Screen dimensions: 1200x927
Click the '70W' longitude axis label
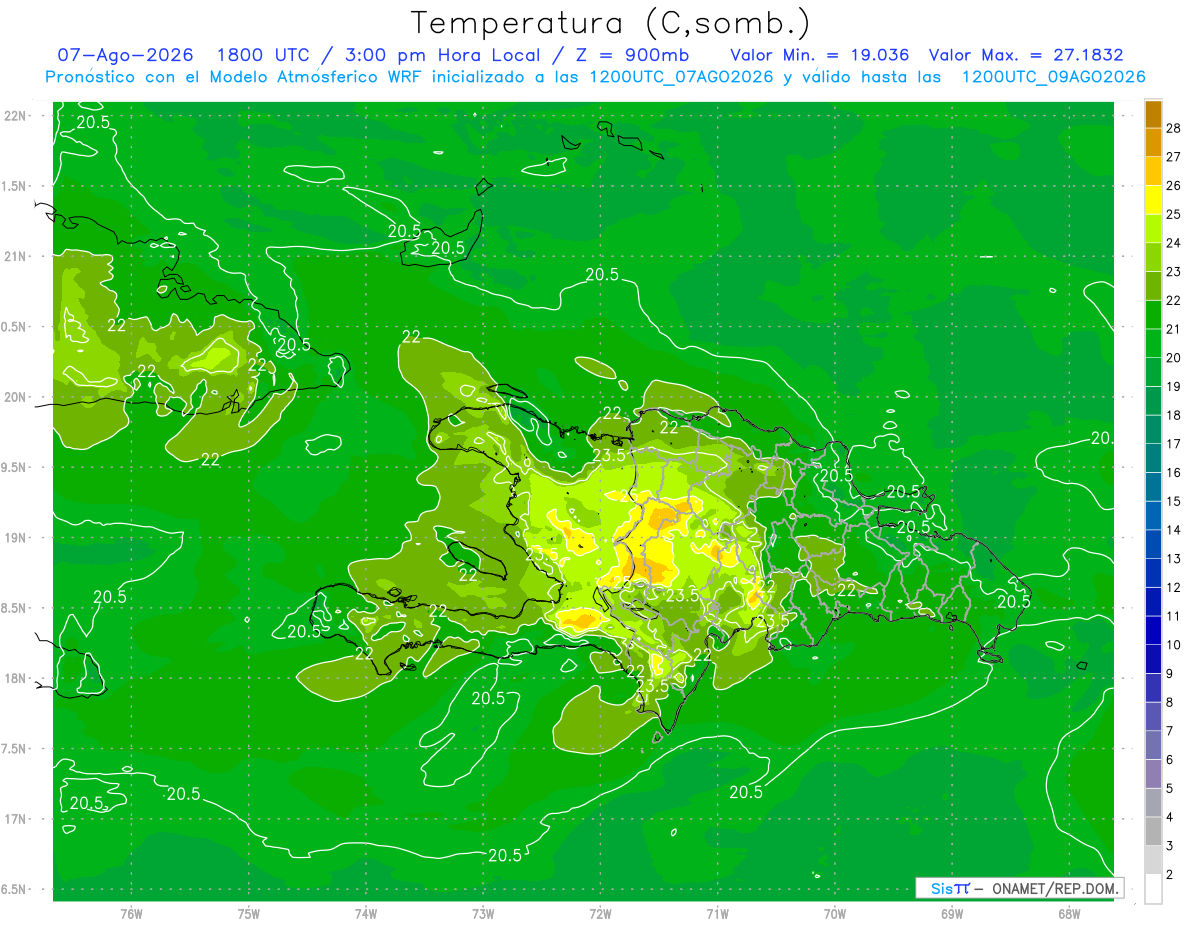(x=835, y=914)
